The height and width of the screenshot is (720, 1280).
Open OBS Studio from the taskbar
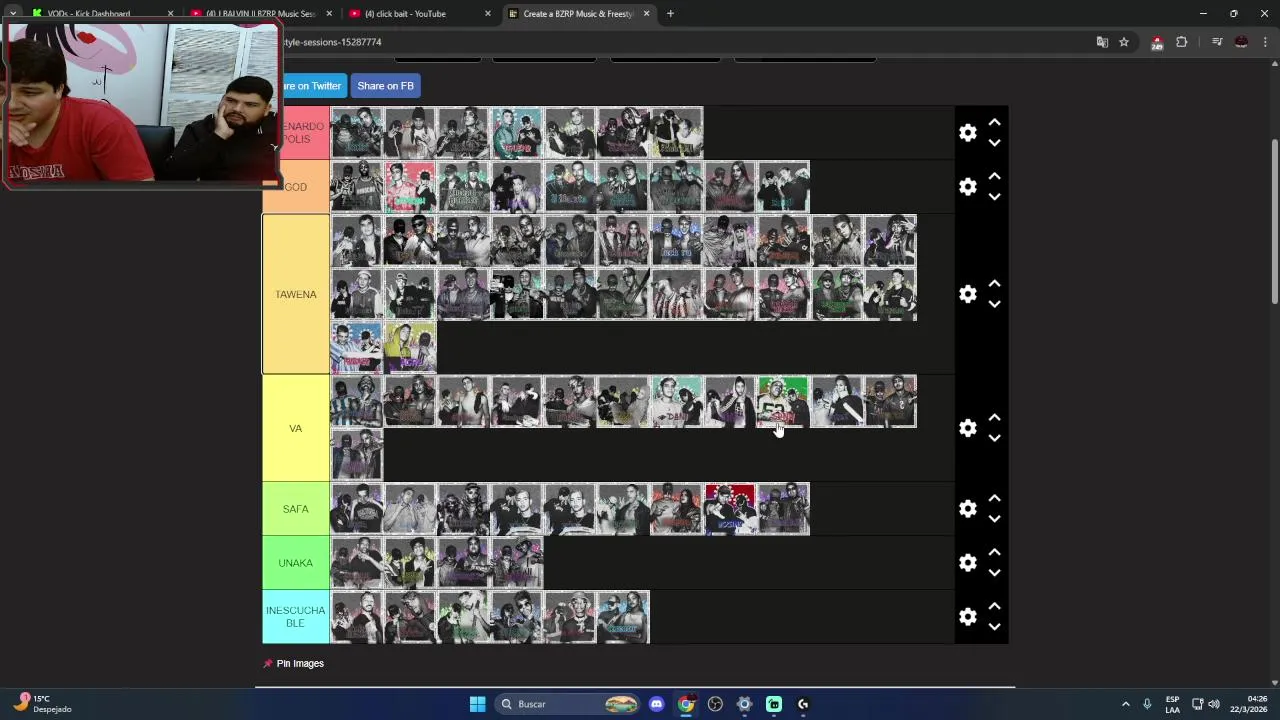715,704
